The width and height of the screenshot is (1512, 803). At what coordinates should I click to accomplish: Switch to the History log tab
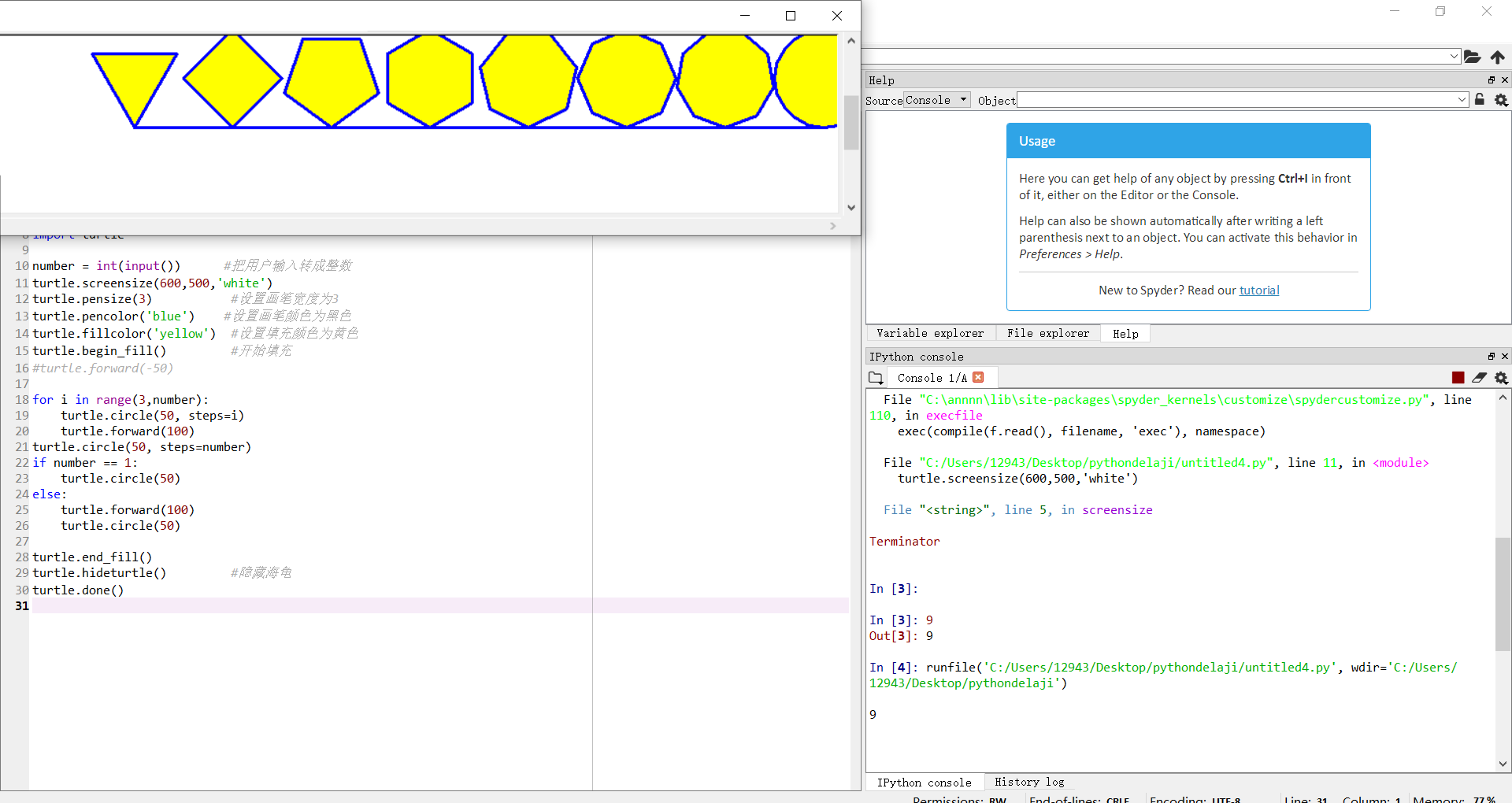click(1029, 782)
